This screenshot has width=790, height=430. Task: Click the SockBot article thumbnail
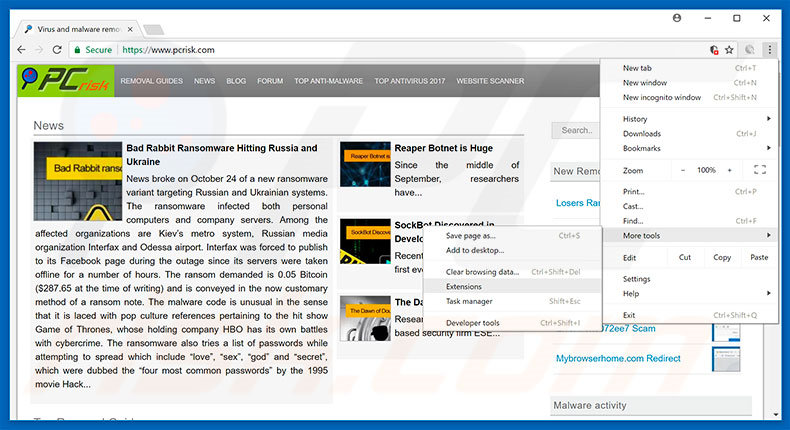point(365,241)
